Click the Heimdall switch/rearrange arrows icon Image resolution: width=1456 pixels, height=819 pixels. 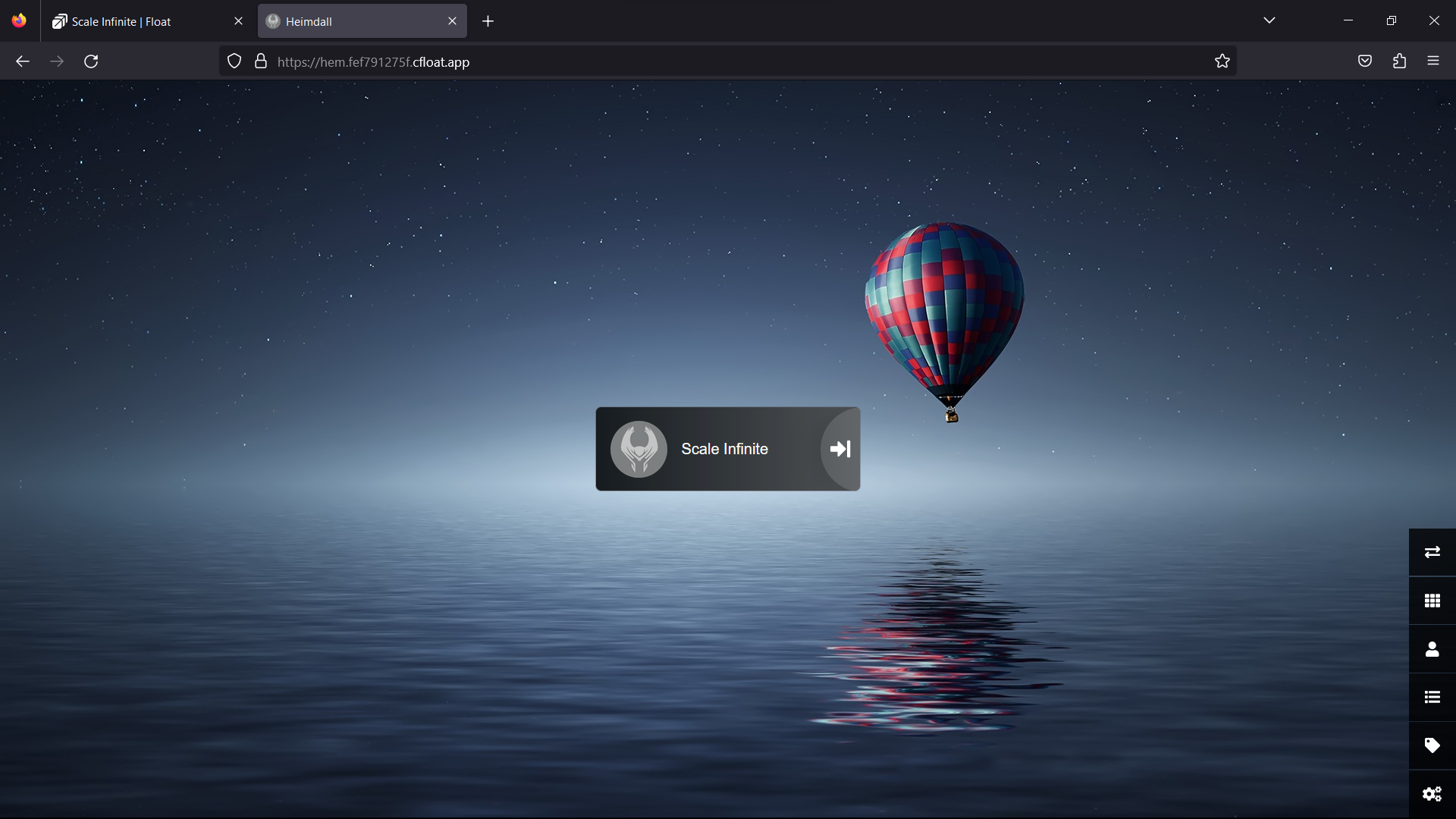point(1432,552)
